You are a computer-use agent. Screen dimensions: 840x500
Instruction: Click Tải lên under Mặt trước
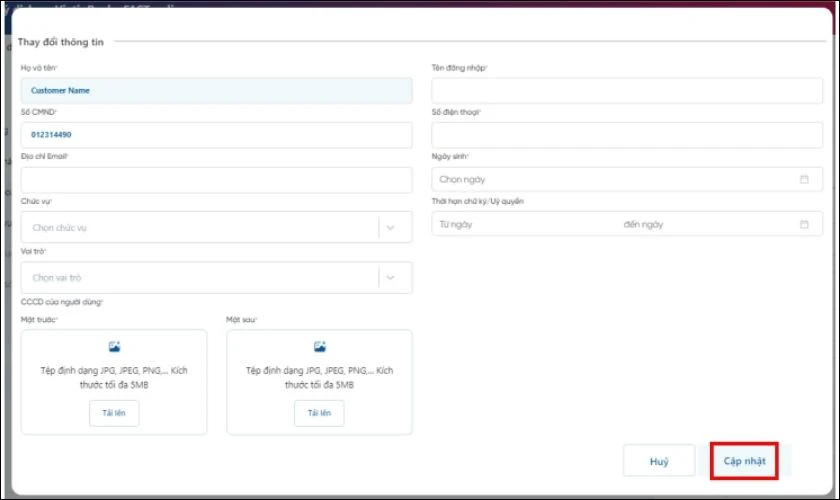click(114, 413)
